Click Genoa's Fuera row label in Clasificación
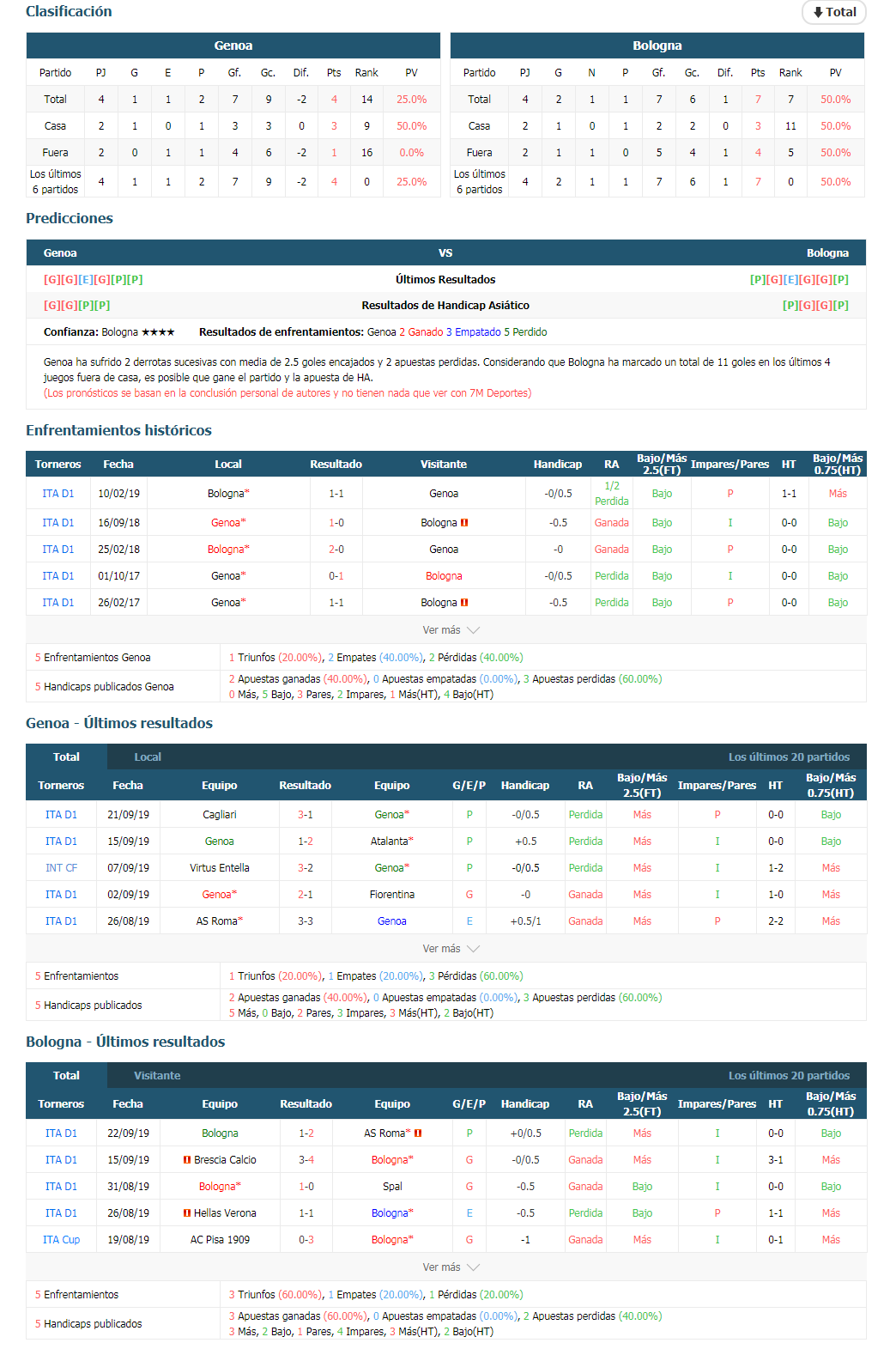 coord(55,152)
